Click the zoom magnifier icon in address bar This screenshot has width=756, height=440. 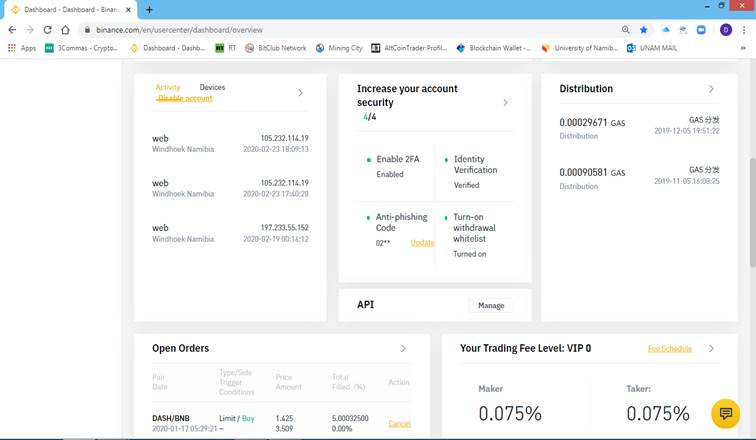(625, 30)
